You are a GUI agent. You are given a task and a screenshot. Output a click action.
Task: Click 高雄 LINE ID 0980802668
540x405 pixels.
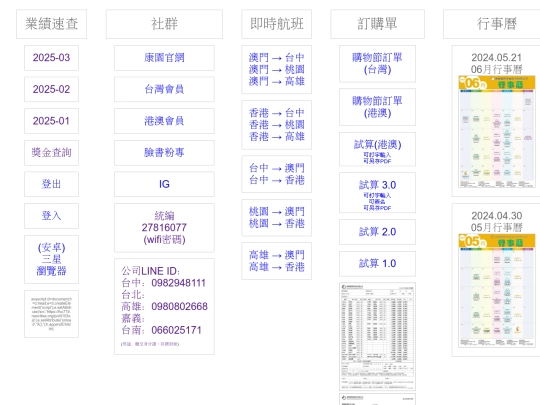click(165, 307)
